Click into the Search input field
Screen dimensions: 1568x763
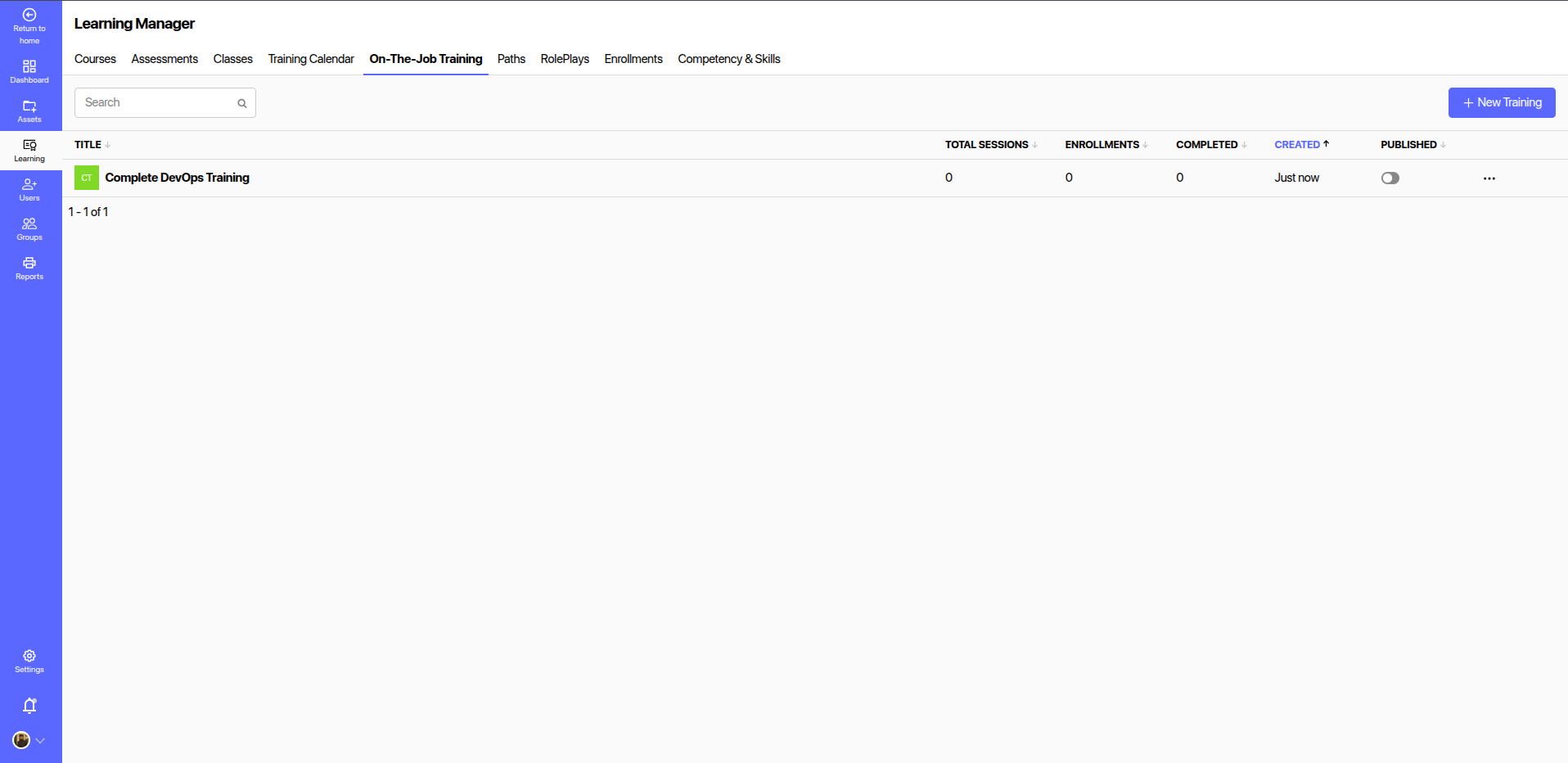tap(155, 103)
